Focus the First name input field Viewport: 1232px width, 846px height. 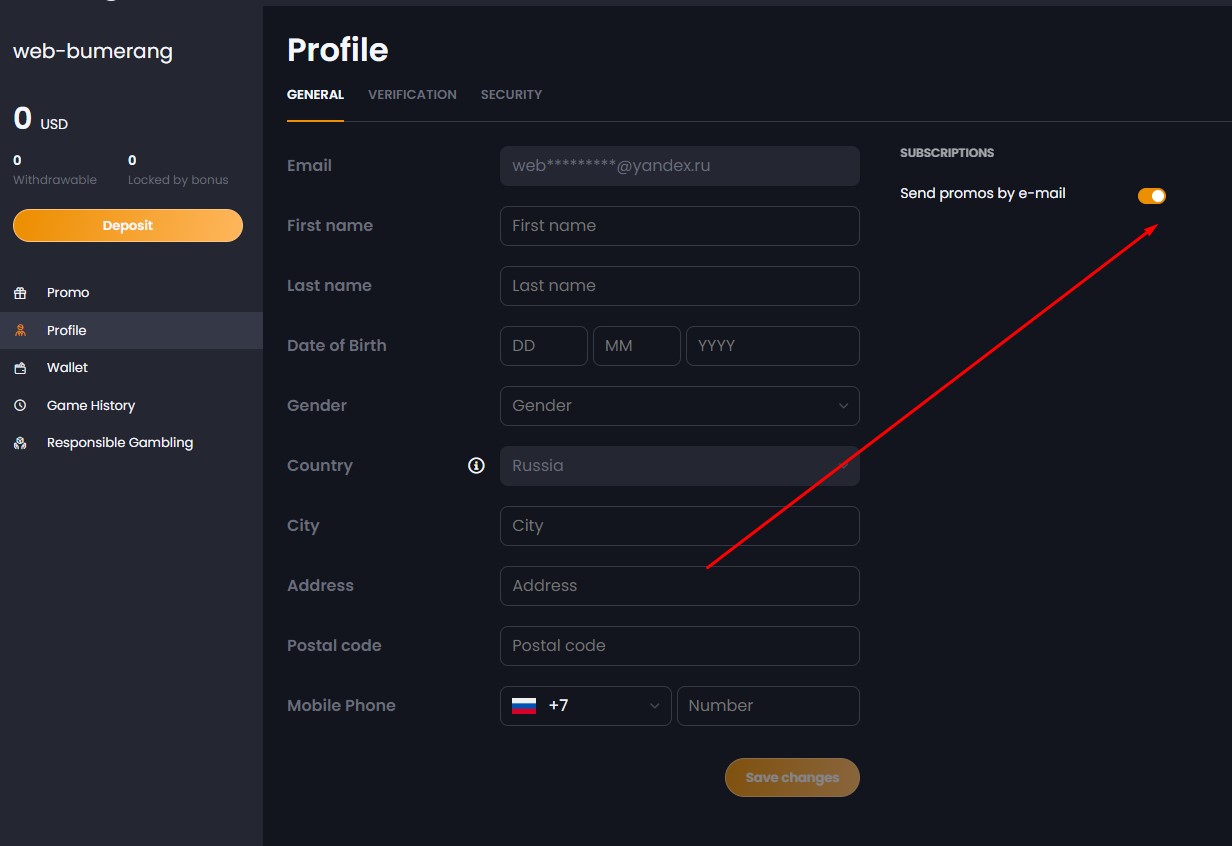680,226
